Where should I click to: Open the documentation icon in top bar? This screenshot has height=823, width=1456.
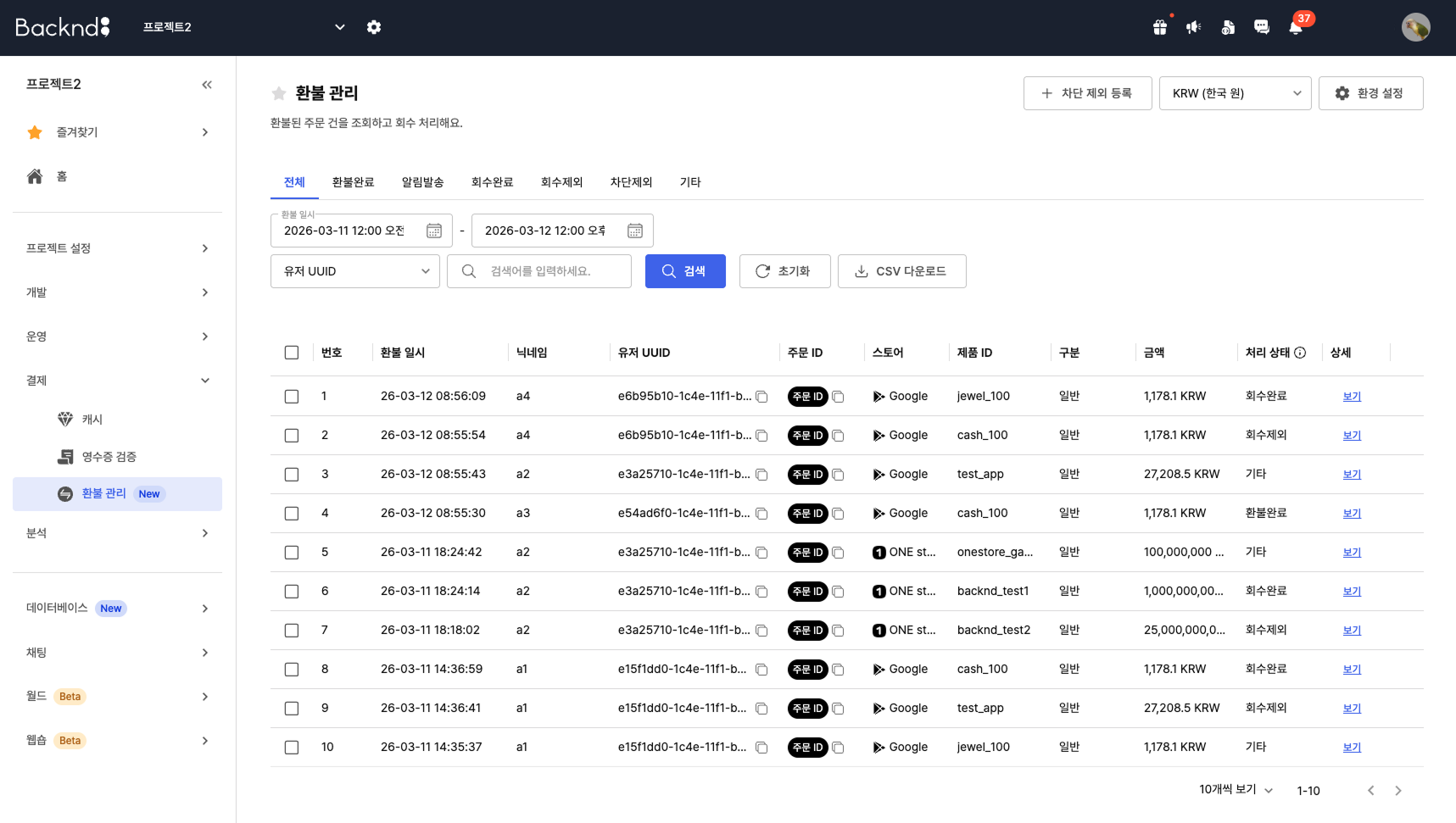point(1227,26)
